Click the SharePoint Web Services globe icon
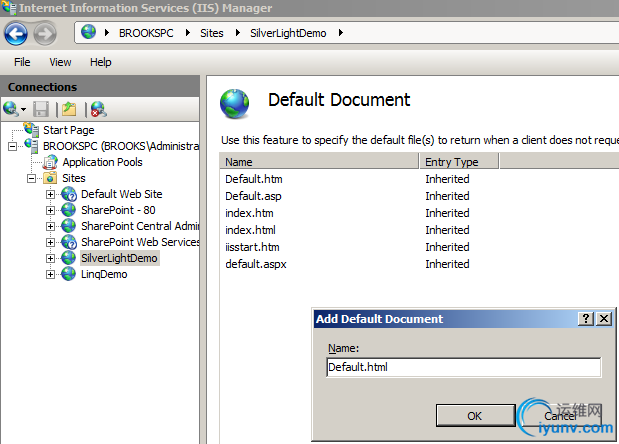This screenshot has height=444, width=619. point(69,242)
